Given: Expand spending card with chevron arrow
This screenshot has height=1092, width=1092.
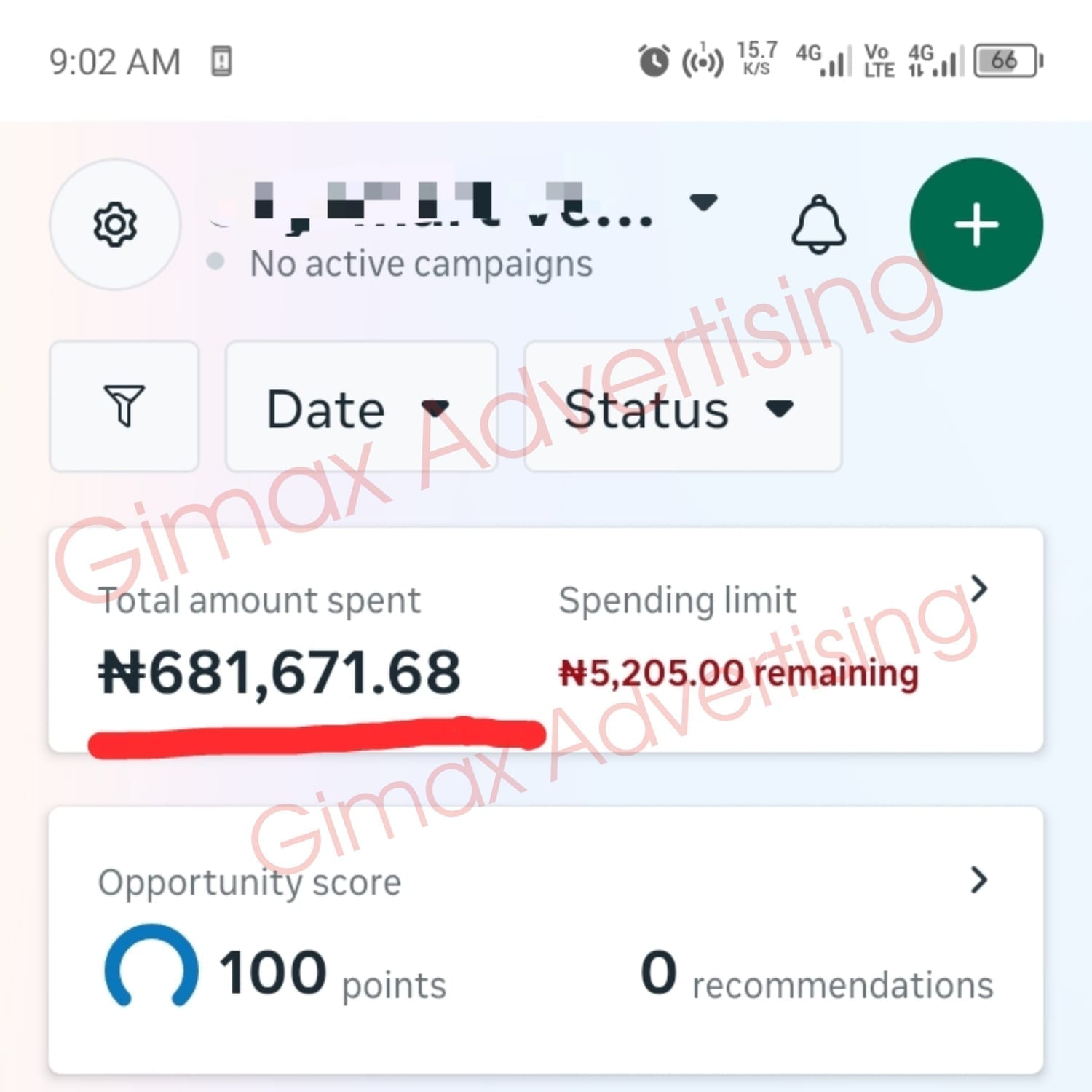Looking at the screenshot, I should pos(980,588).
